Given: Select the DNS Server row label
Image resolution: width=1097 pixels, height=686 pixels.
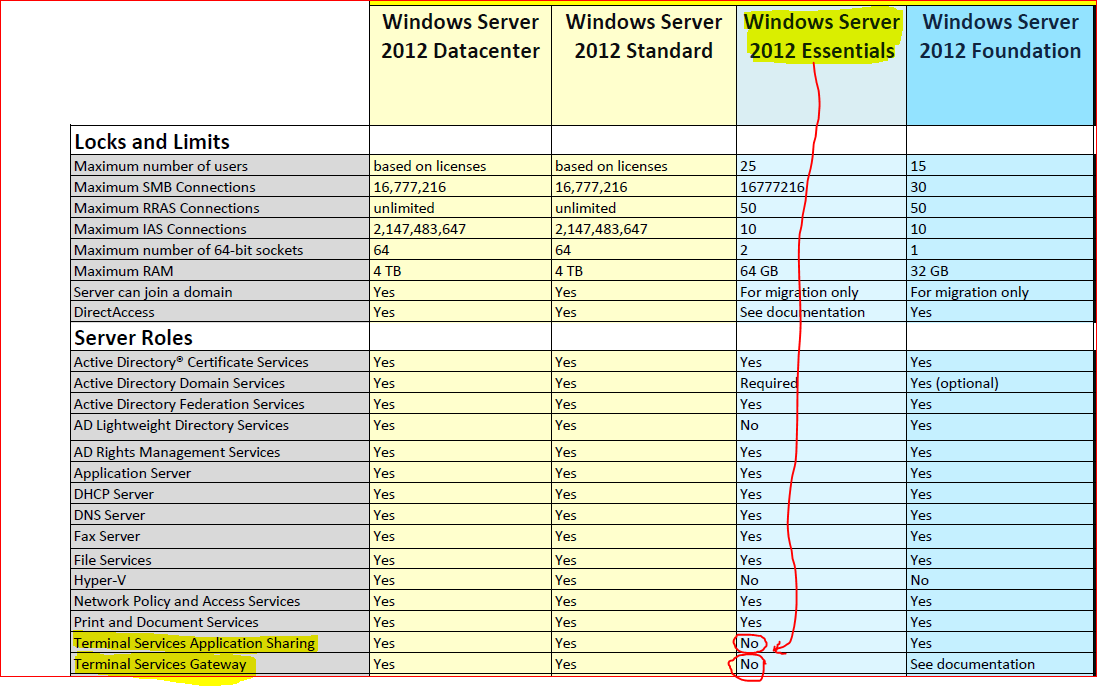Looking at the screenshot, I should click(109, 515).
